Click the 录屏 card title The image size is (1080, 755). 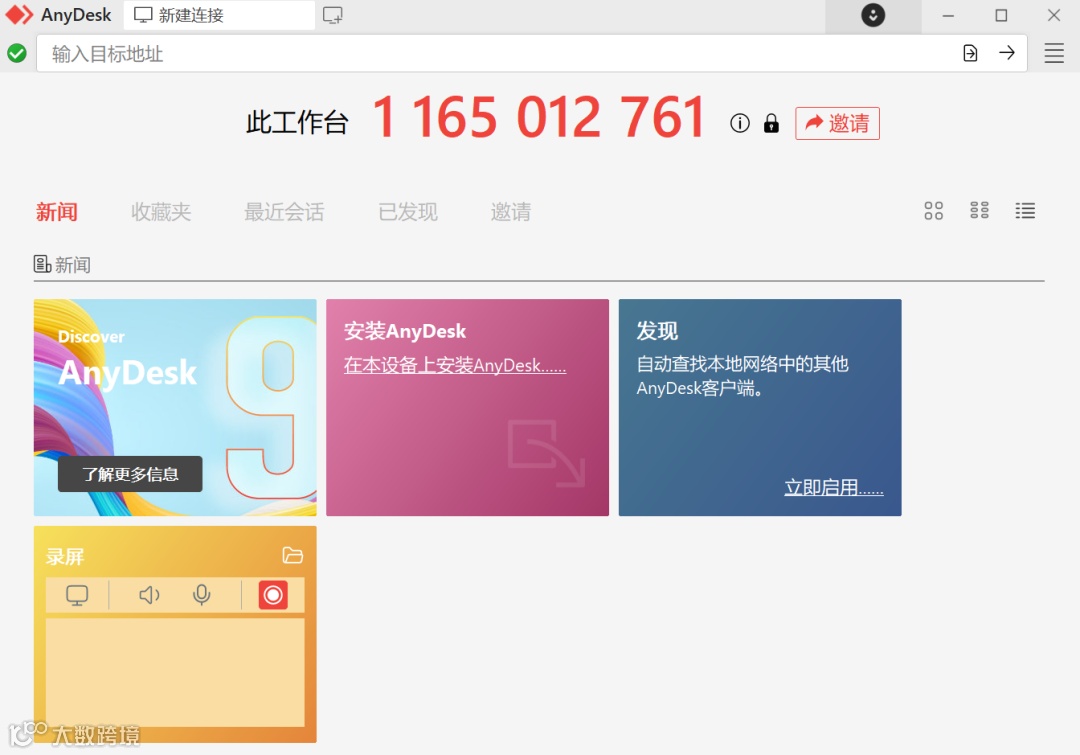click(x=65, y=557)
